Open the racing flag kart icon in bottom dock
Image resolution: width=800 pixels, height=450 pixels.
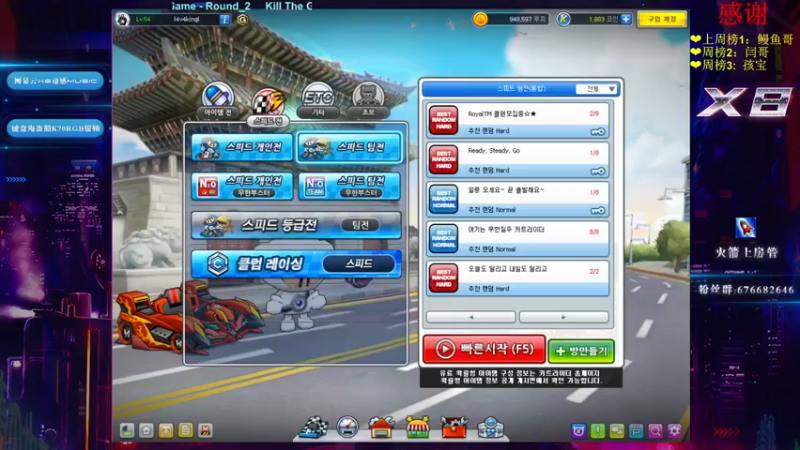tap(313, 428)
